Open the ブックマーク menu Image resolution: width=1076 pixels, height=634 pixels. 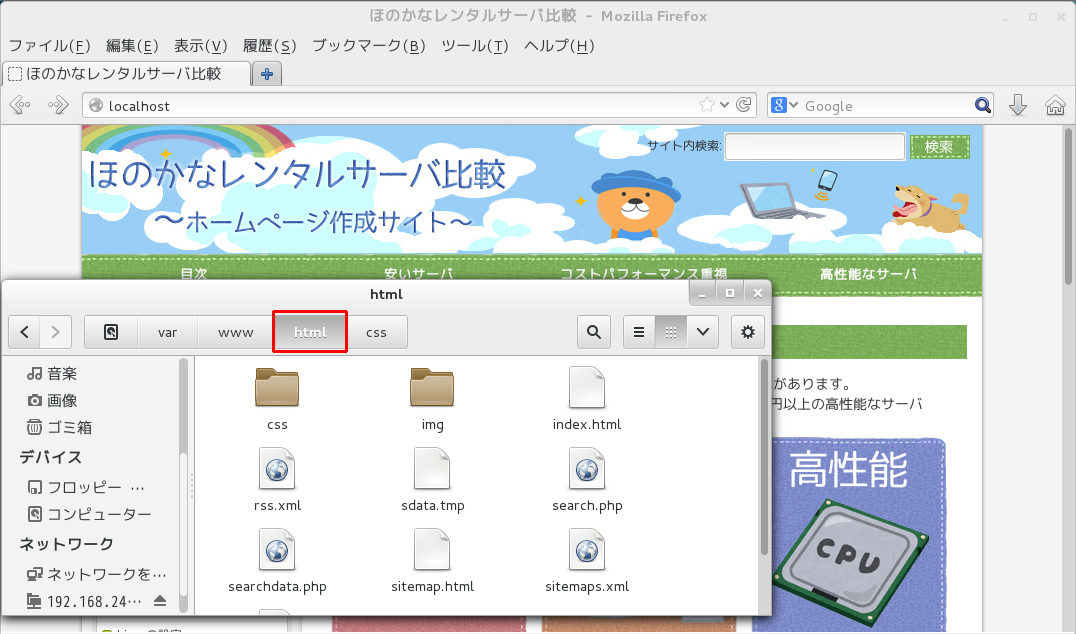[368, 46]
